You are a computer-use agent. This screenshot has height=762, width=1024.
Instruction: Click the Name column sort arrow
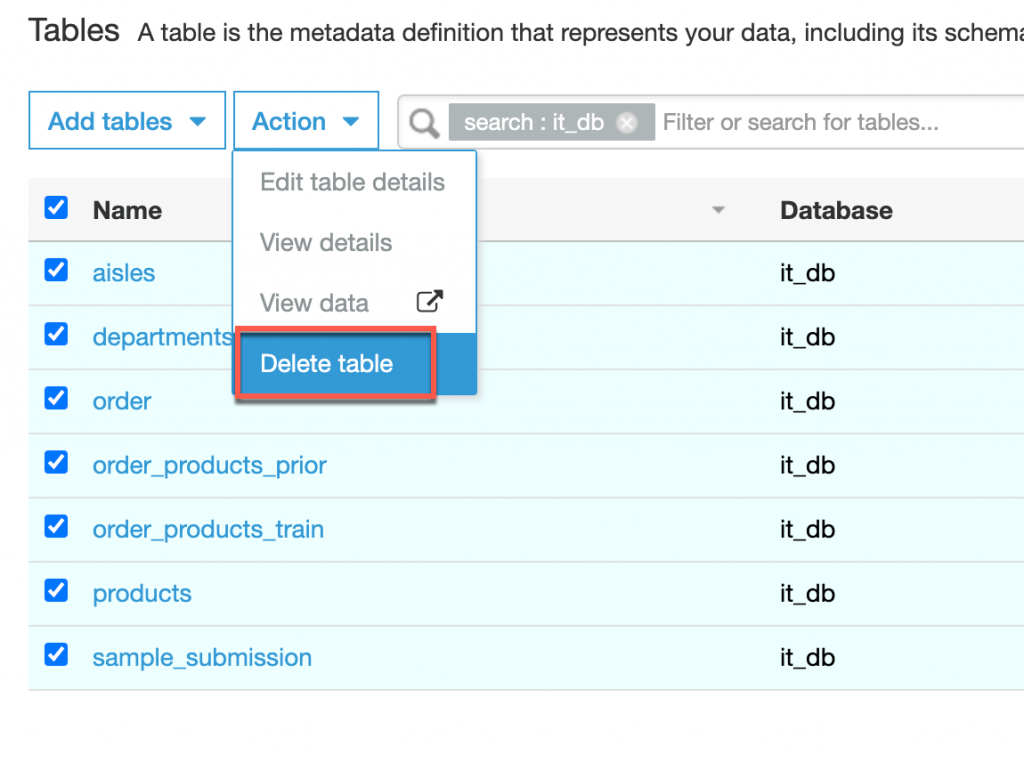coord(717,211)
